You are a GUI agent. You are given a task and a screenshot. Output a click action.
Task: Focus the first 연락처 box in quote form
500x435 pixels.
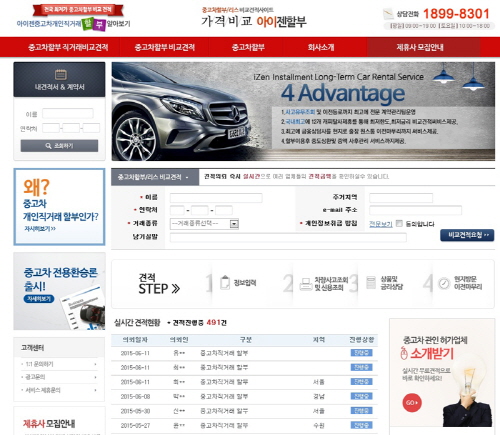(177, 210)
